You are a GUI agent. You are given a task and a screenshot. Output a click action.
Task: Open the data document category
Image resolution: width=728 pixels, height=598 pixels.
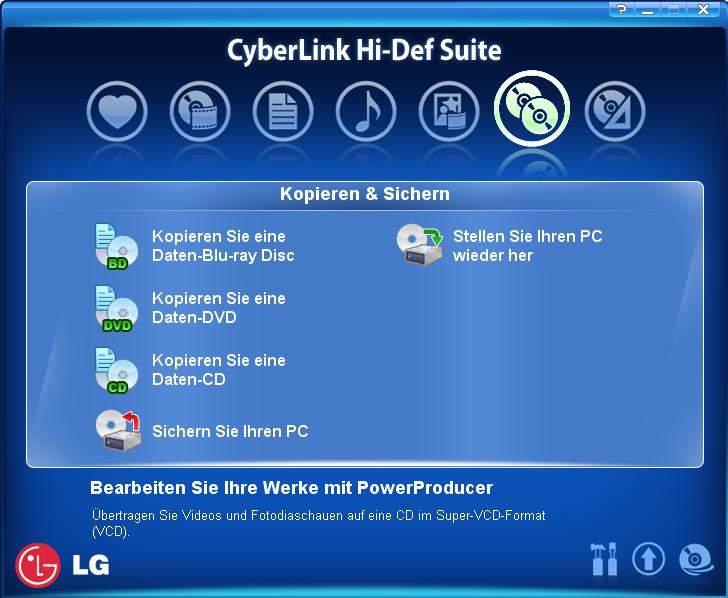tap(283, 111)
